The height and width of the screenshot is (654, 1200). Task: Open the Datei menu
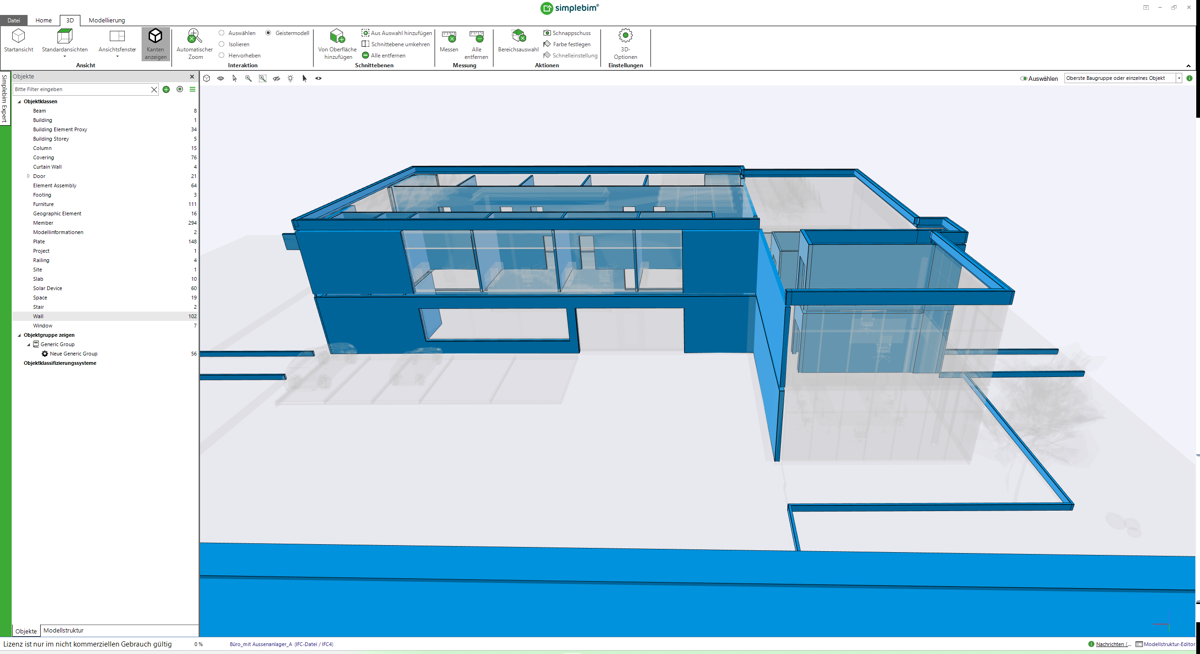tap(14, 20)
